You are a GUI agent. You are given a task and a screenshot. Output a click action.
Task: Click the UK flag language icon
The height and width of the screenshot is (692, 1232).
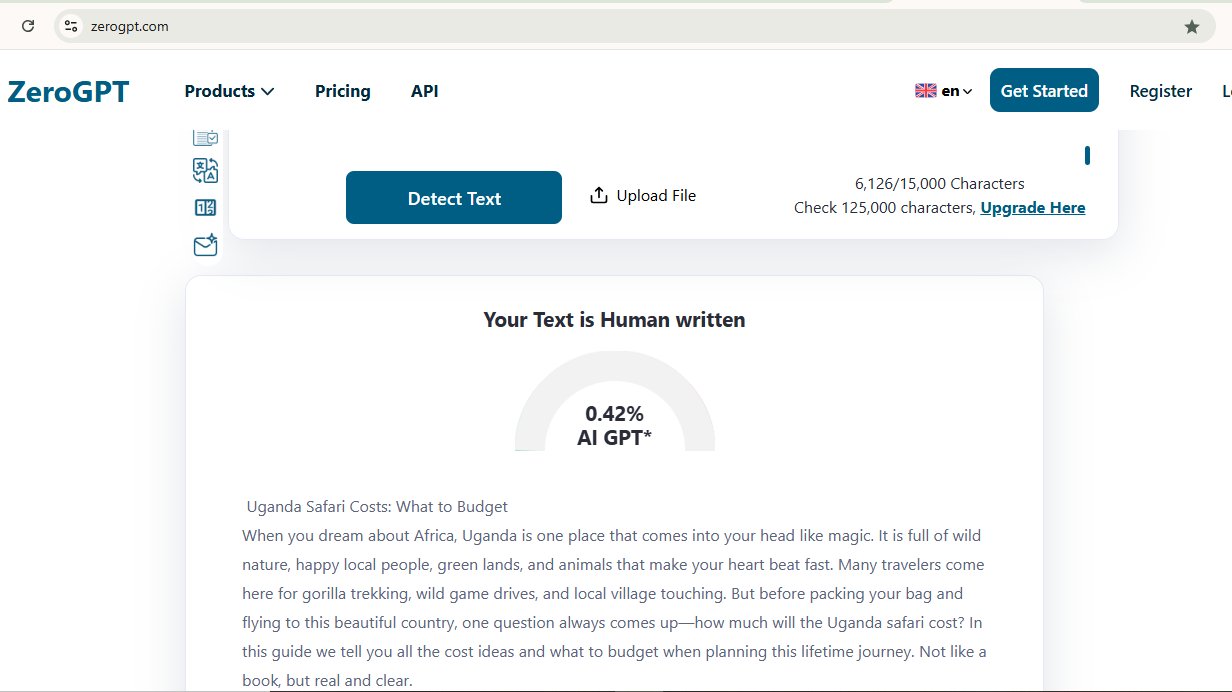(925, 91)
